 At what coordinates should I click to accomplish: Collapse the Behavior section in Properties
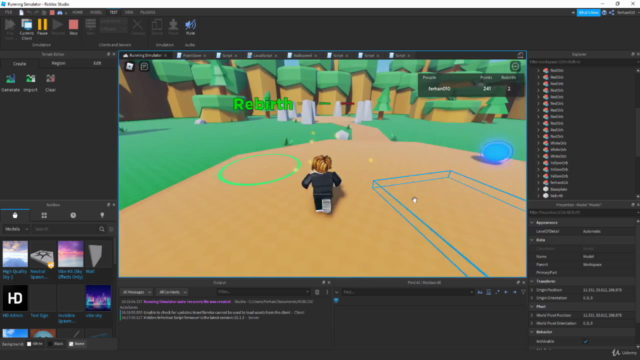532,332
